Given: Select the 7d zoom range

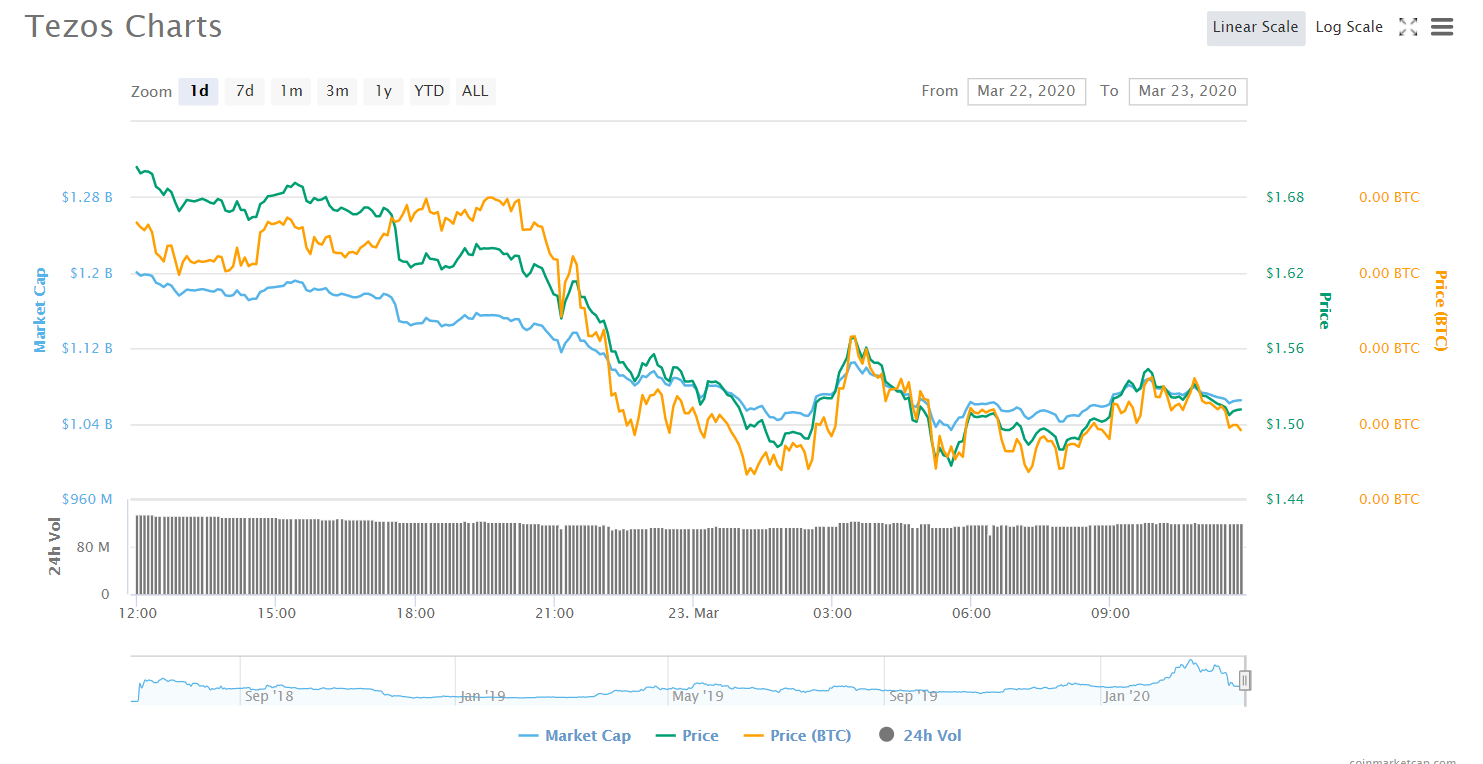Looking at the screenshot, I should 244,91.
